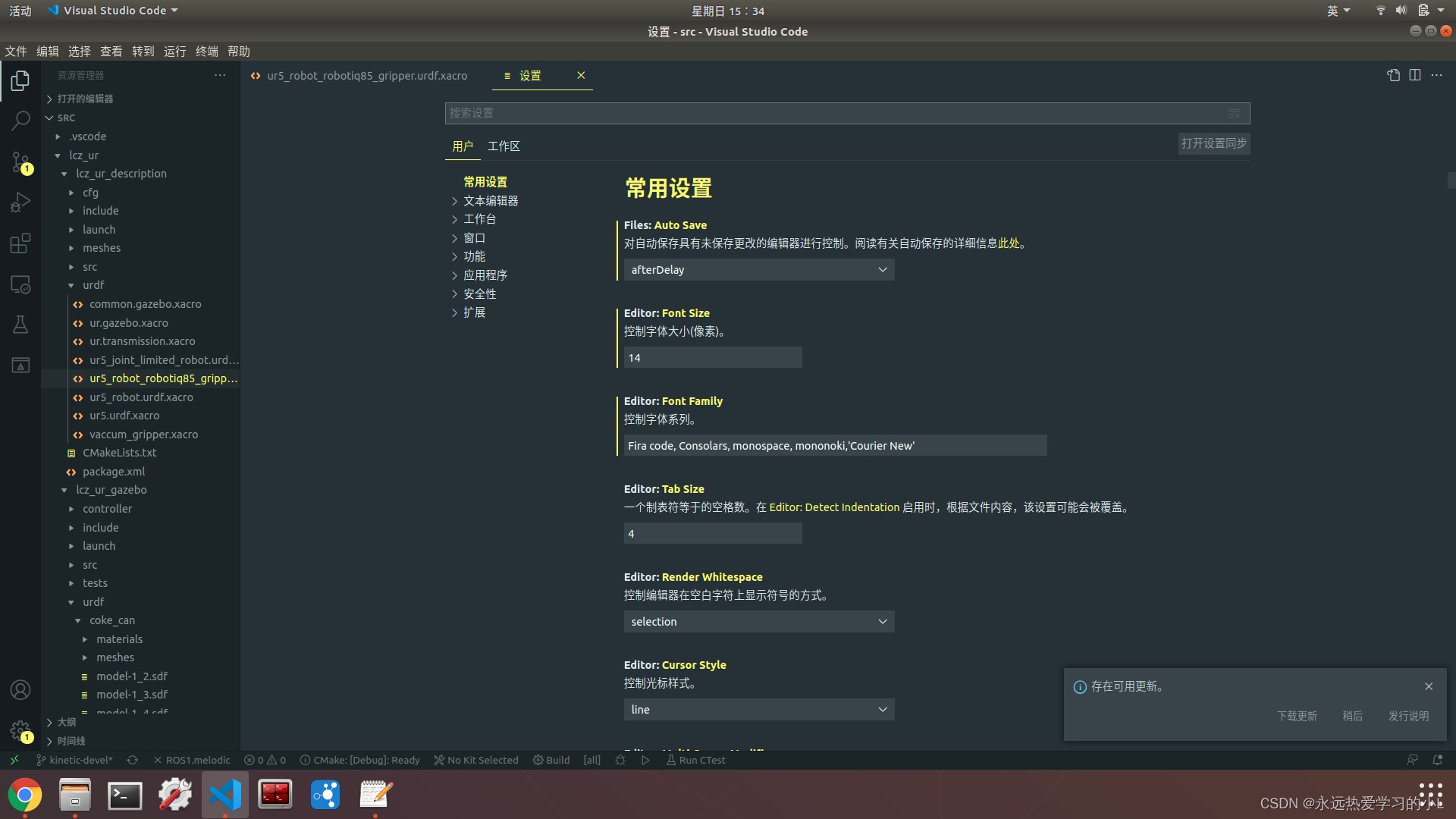Open the Search view in activity bar
Screen dimensions: 1456x819
[x=20, y=121]
